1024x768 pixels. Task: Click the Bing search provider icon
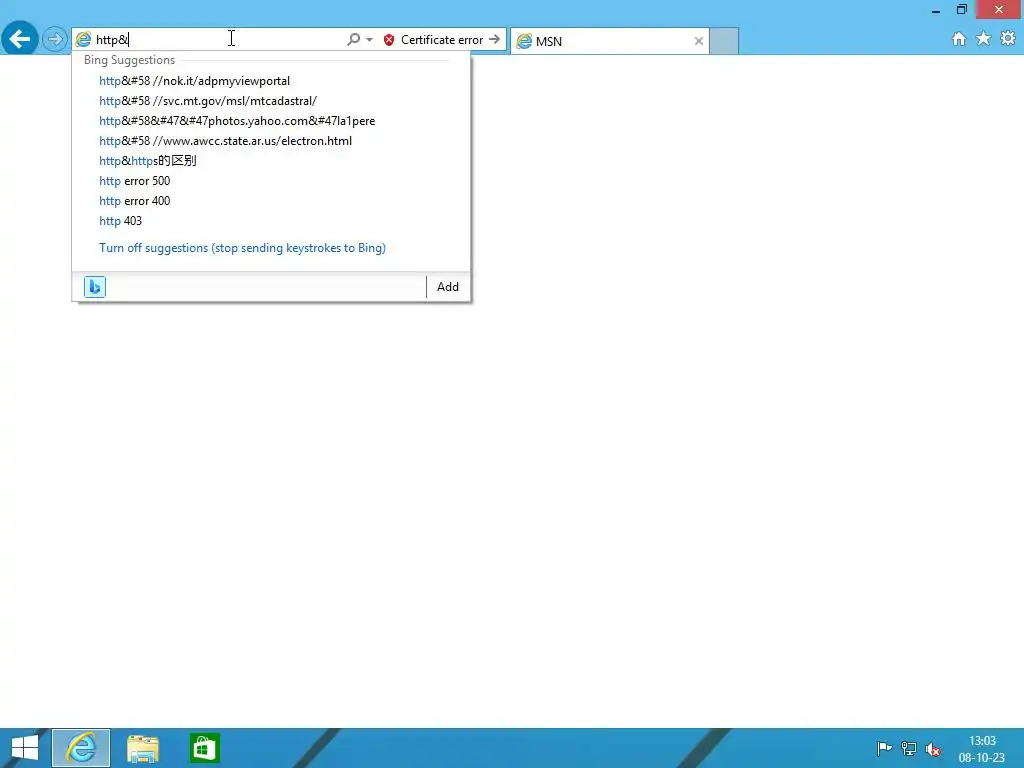coord(95,287)
